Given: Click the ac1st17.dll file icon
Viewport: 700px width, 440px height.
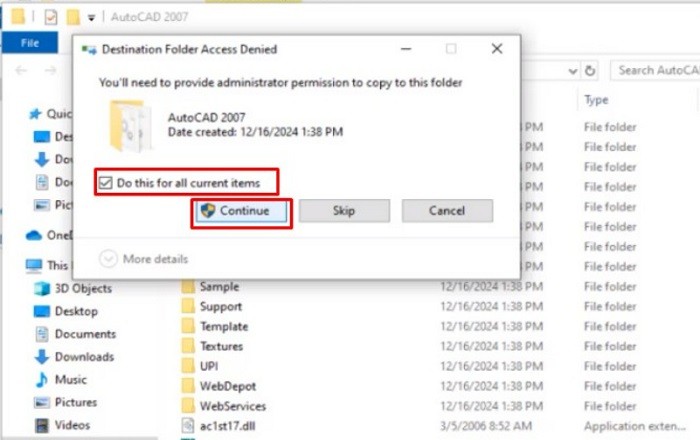Looking at the screenshot, I should (x=188, y=426).
